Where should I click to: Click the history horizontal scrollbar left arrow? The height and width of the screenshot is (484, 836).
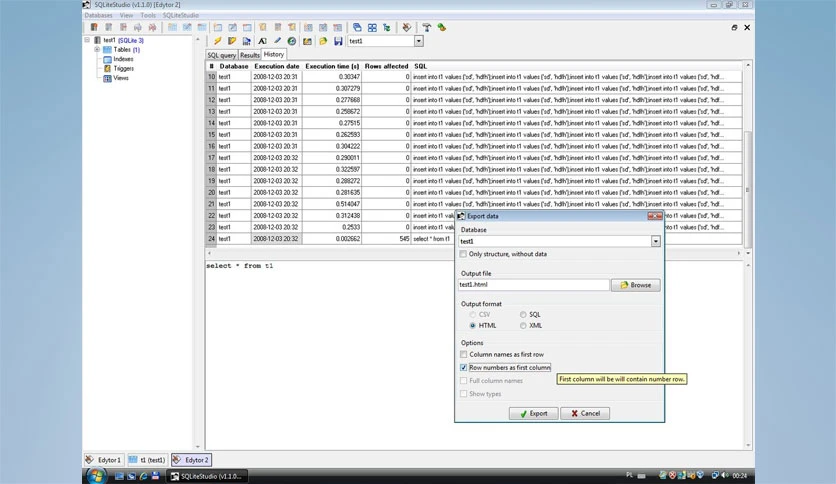pyautogui.click(x=209, y=253)
